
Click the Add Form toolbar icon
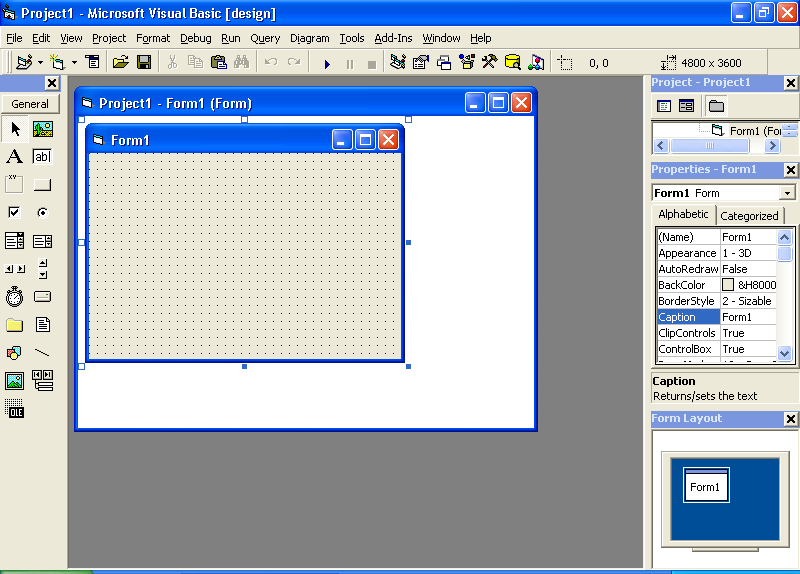tap(58, 62)
